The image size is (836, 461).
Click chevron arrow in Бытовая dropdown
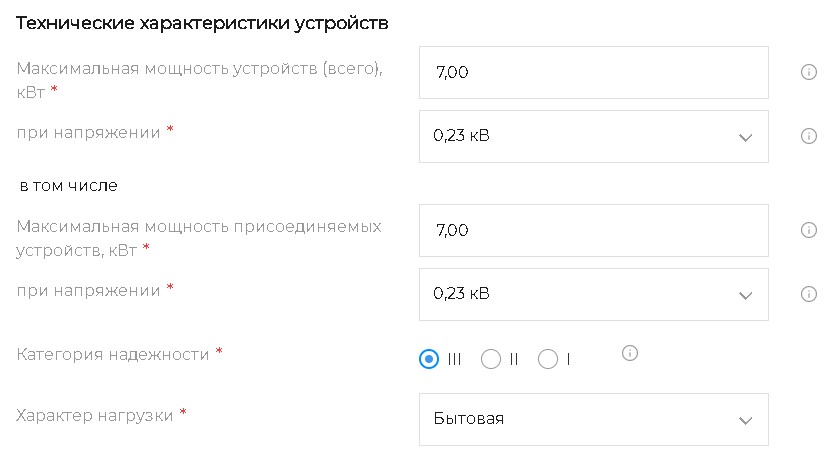click(744, 420)
